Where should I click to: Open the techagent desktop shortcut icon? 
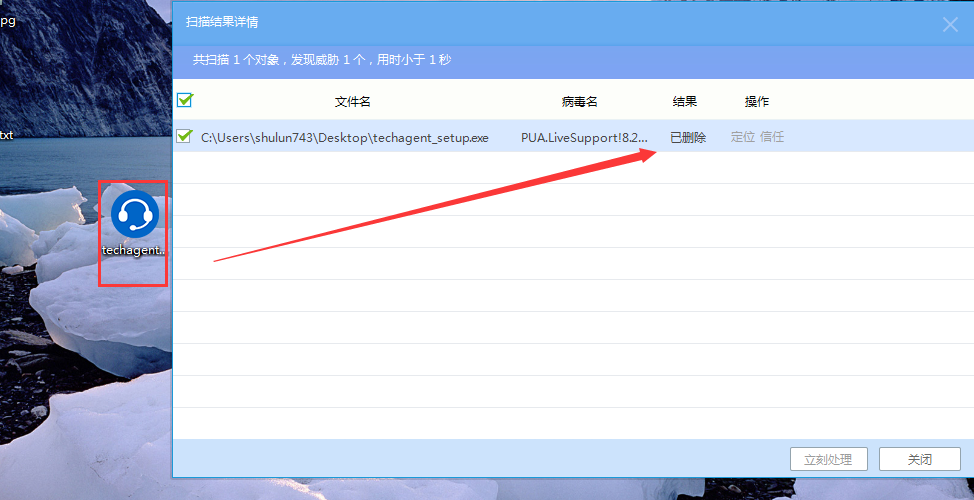tap(135, 214)
